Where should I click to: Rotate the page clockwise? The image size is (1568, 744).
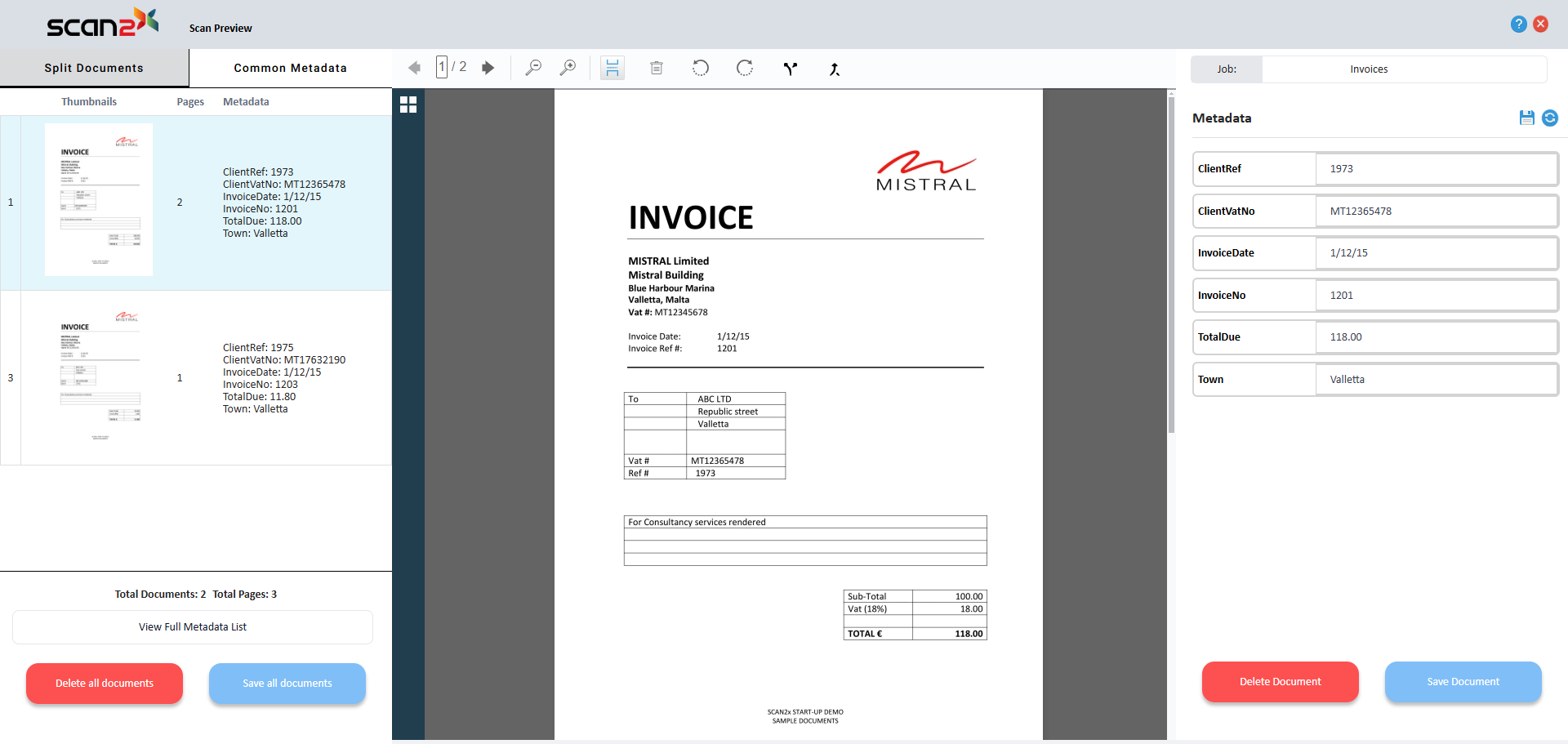point(744,68)
